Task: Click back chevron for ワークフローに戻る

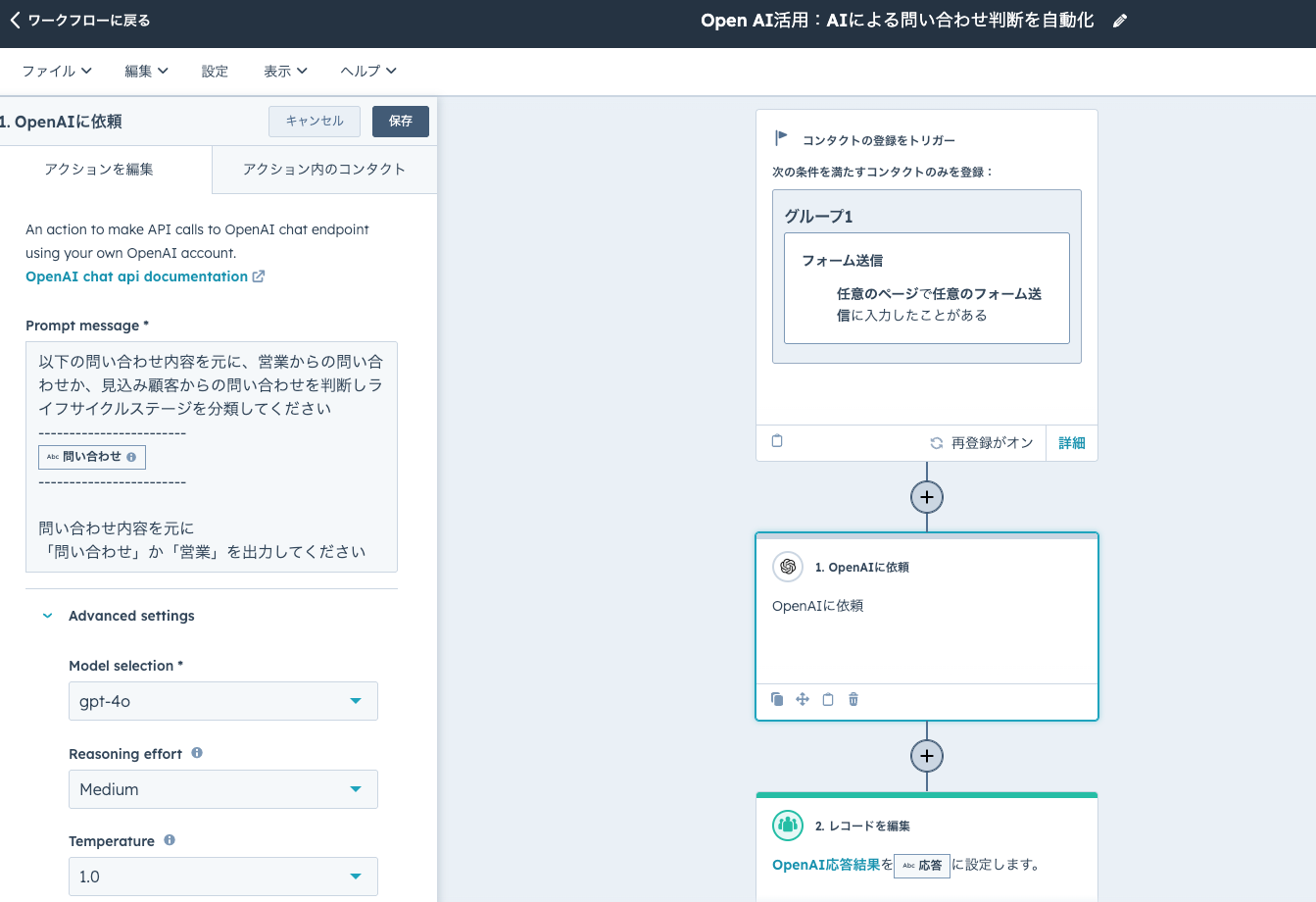Action: [15, 21]
